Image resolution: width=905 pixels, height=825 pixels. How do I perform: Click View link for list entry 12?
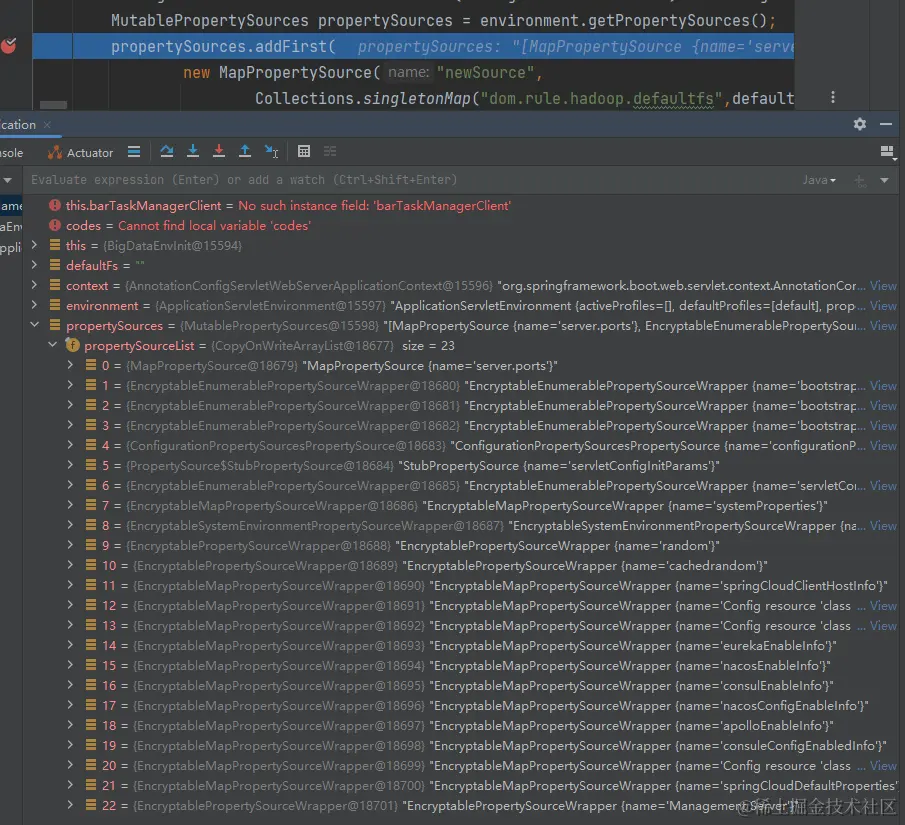click(x=883, y=606)
